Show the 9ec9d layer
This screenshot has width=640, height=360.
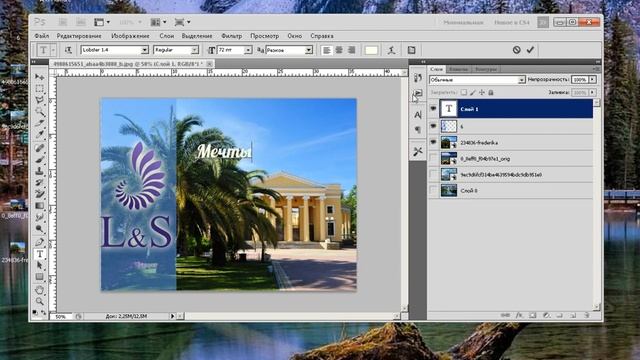click(x=433, y=174)
